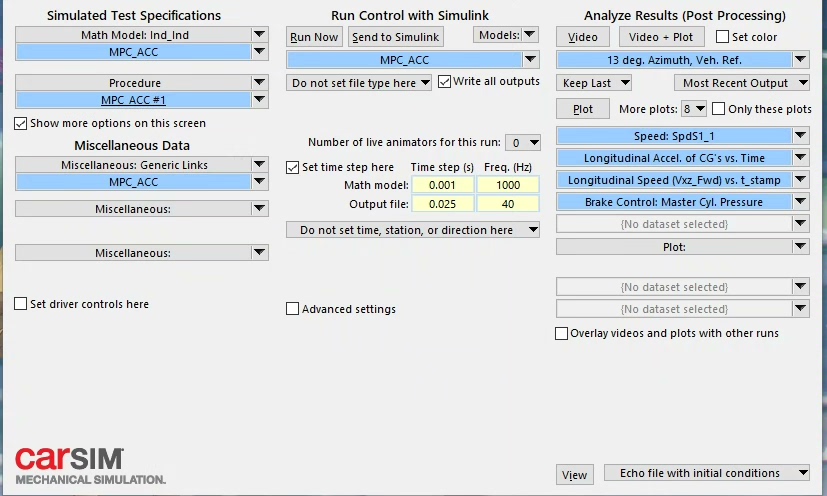
Task: Click the Run Now button
Action: (x=314, y=37)
